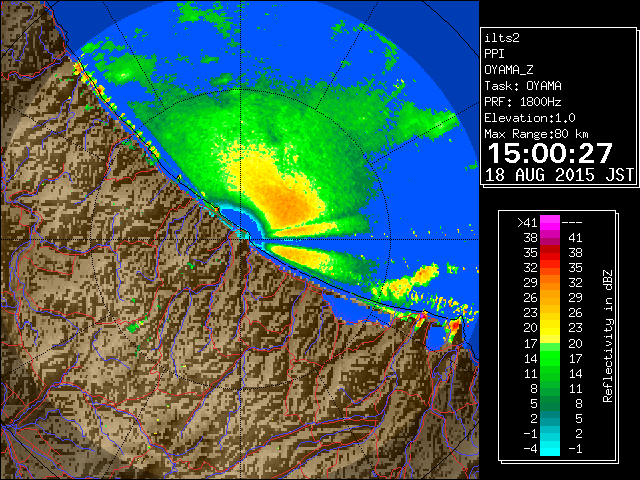Pick the yellow segment of the color bar
The width and height of the screenshot is (640, 480).
550,329
